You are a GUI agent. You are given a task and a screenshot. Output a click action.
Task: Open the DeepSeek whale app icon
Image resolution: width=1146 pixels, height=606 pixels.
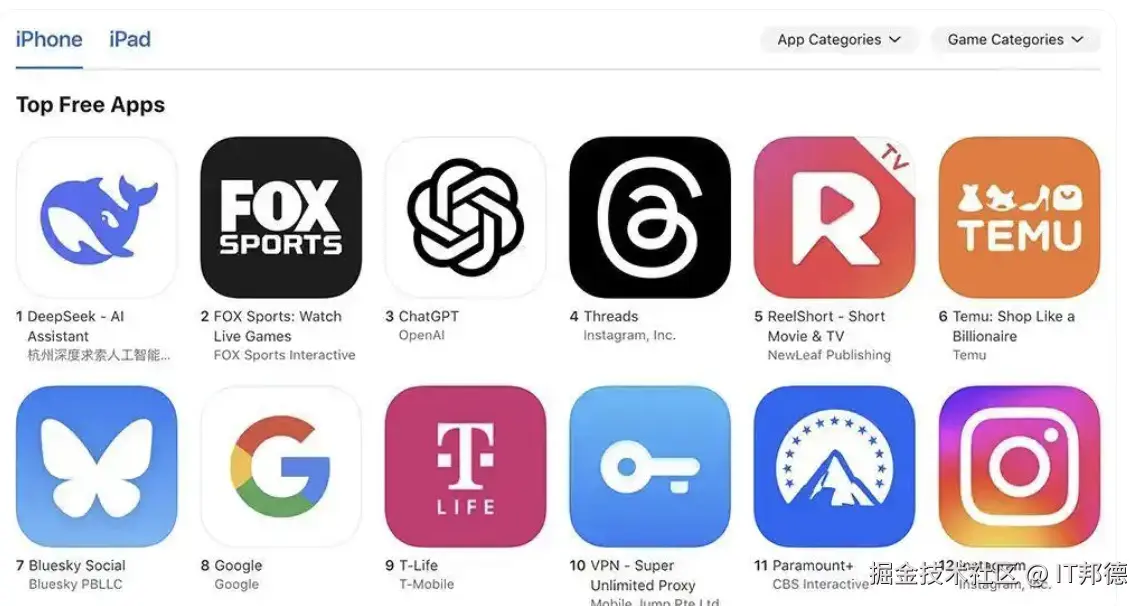pyautogui.click(x=96, y=217)
